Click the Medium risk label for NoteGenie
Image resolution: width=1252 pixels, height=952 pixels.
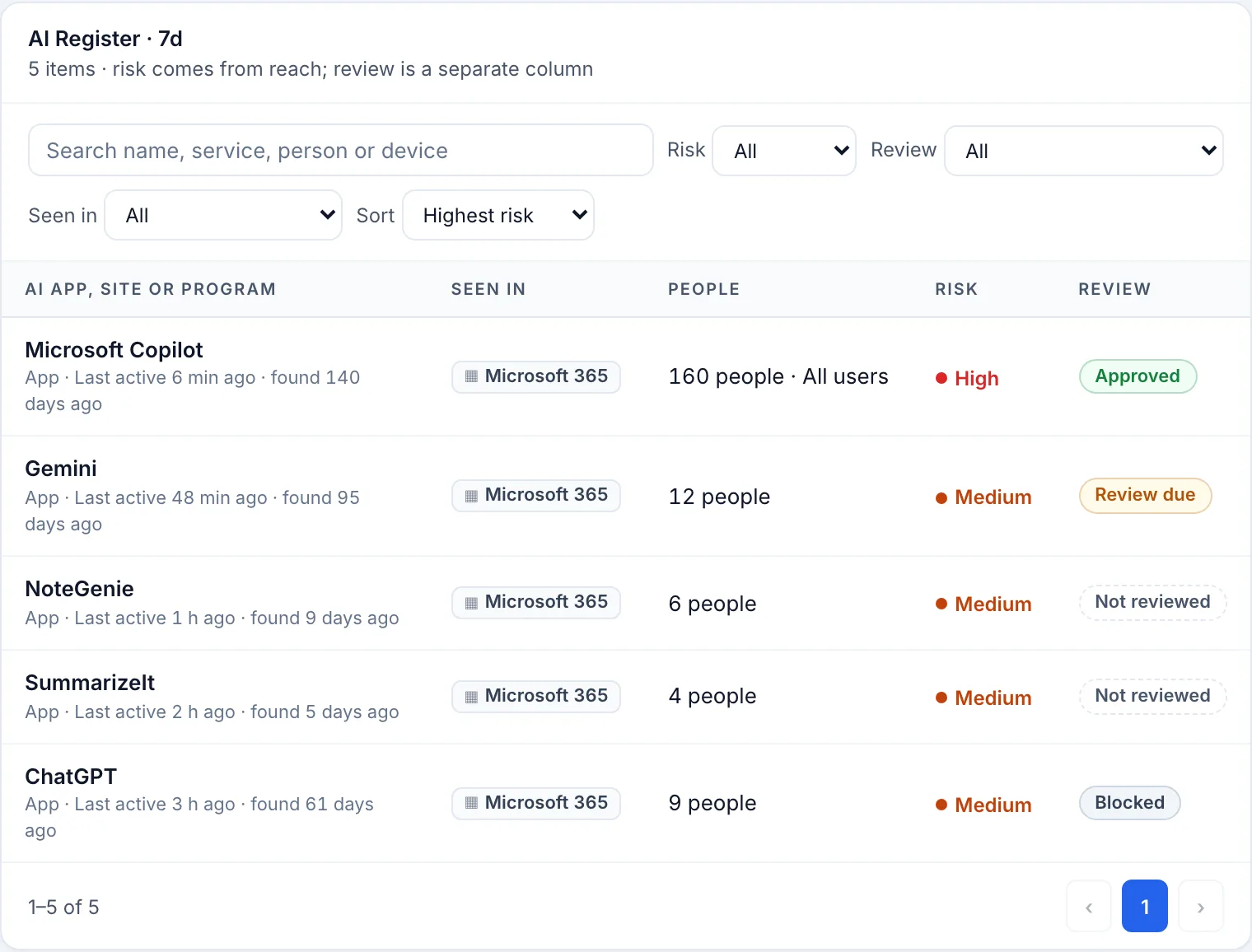[983, 604]
